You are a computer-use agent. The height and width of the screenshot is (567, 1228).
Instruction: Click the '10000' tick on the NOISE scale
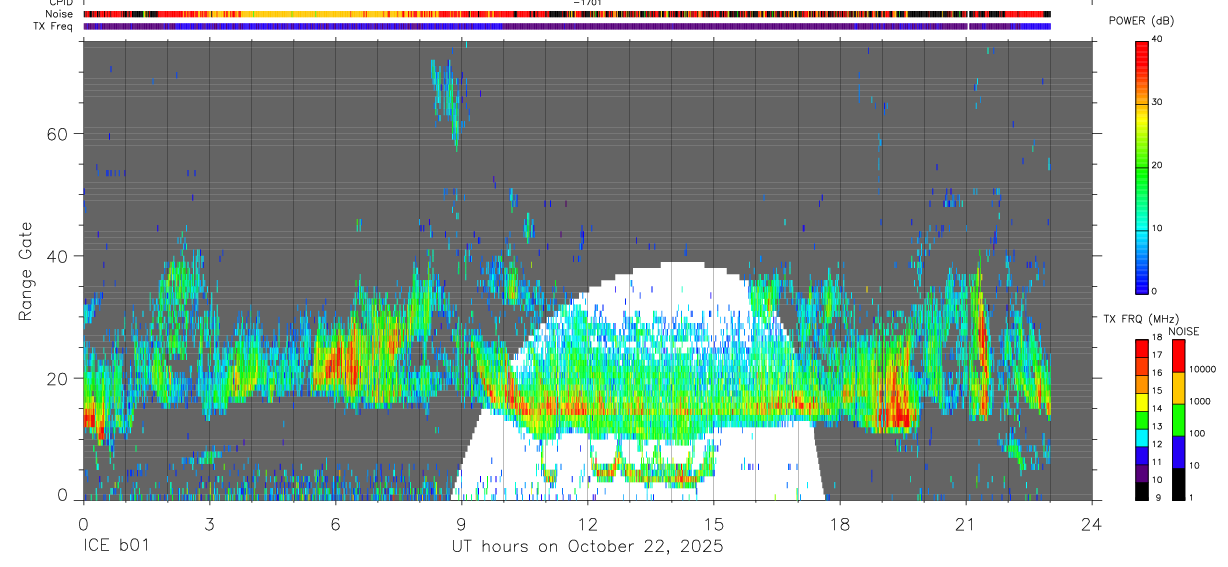1203,370
